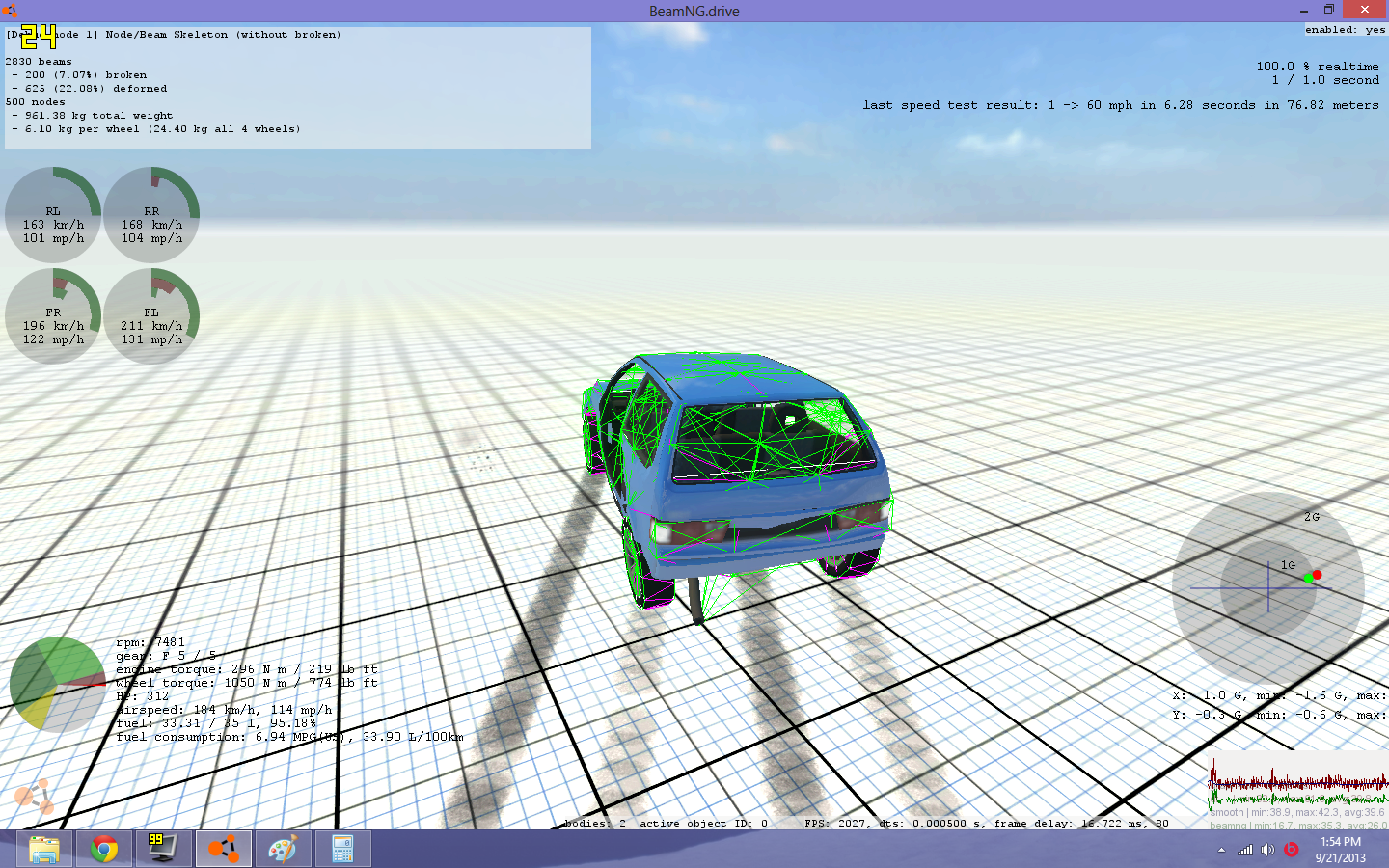The width and height of the screenshot is (1389, 868).
Task: Open Calculator from the taskbar
Action: pos(342,850)
